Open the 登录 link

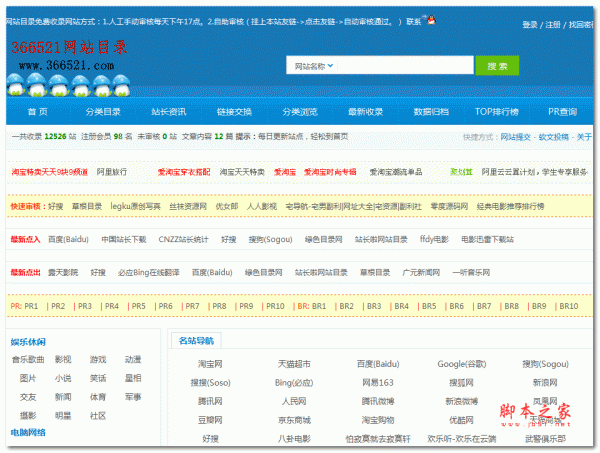pos(530,25)
